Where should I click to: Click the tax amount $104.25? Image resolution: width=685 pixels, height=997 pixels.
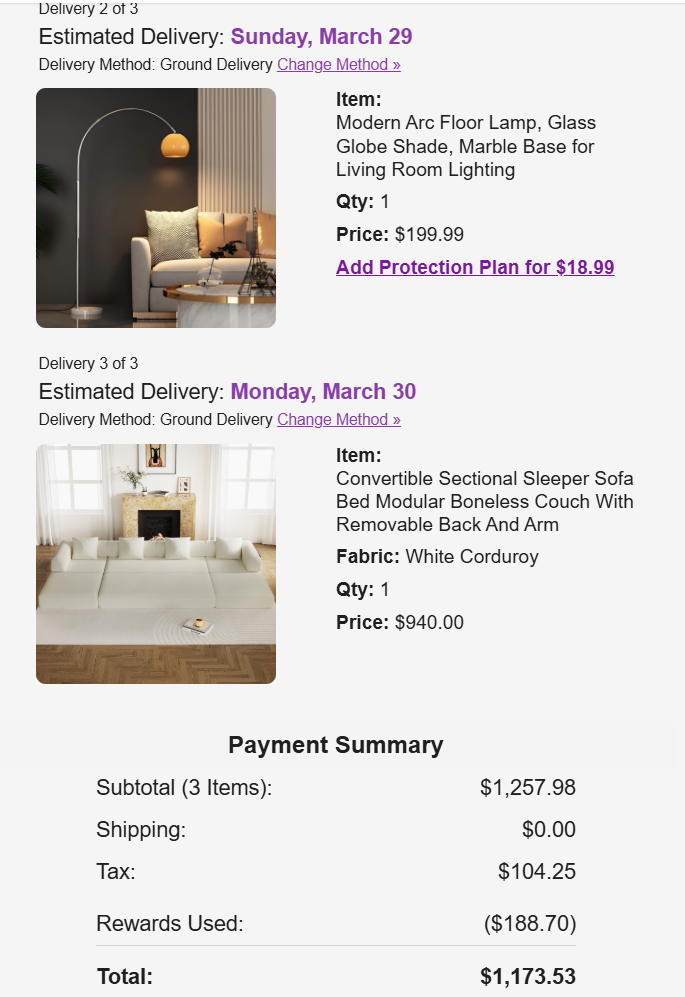click(536, 872)
